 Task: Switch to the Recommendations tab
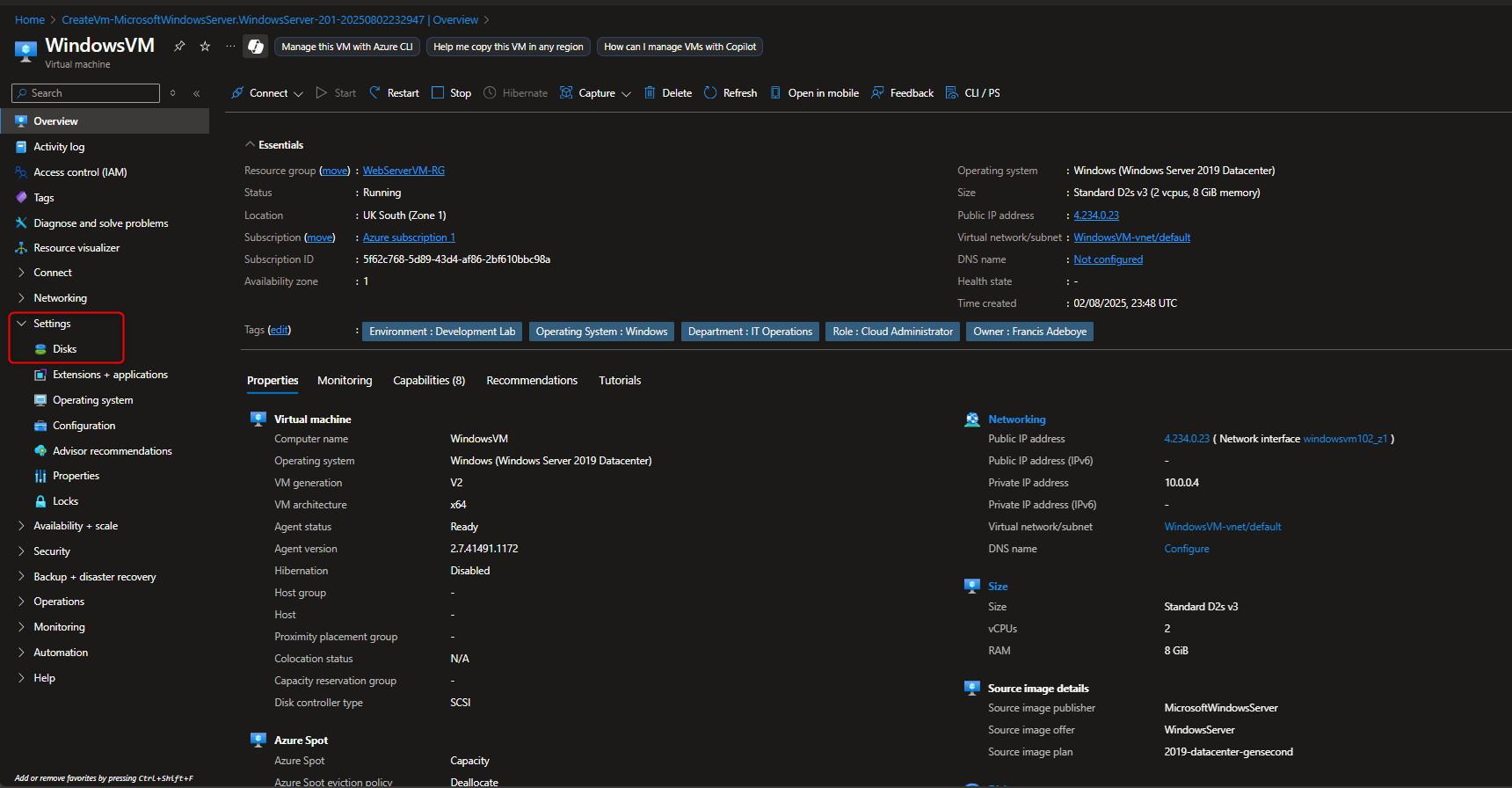coord(532,381)
